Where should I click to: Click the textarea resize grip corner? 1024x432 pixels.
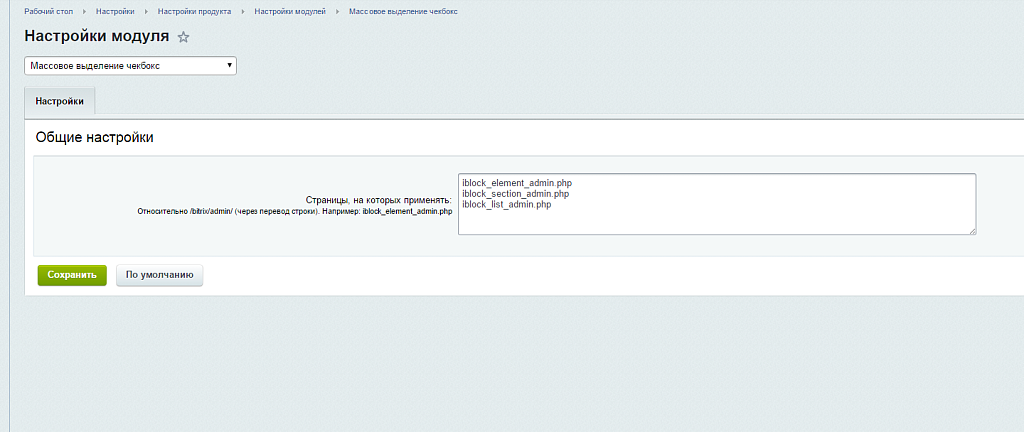coord(972,230)
